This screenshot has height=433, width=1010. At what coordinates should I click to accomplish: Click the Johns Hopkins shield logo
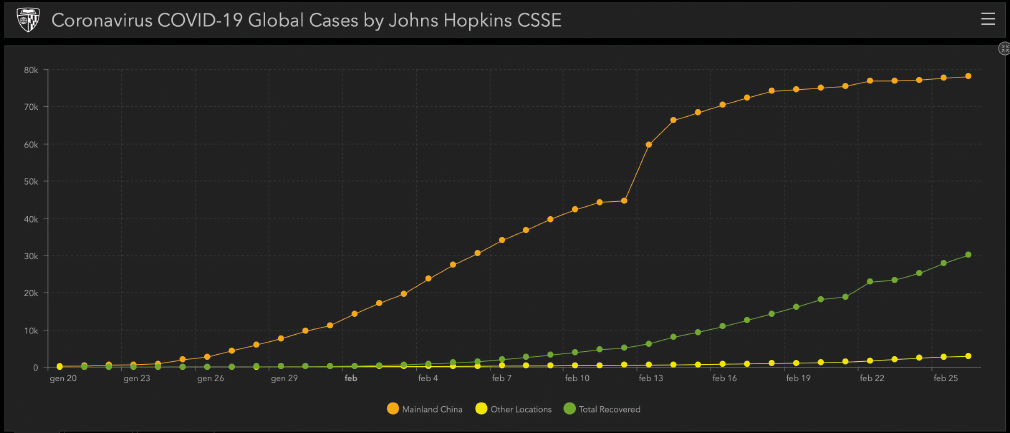(x=30, y=20)
